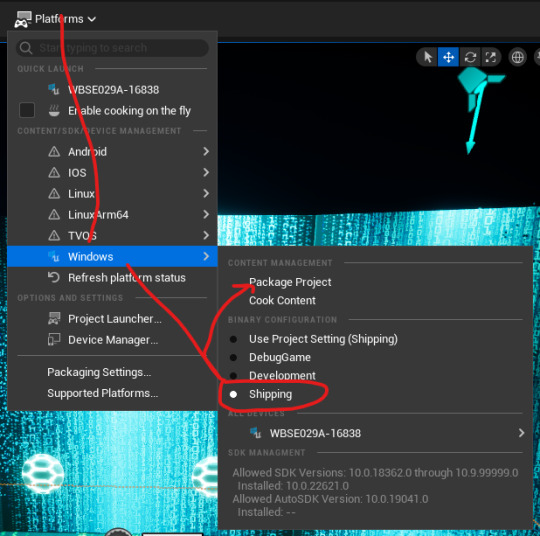The image size is (540, 536).
Task: Click the refresh circular arrow icon
Action: point(54,277)
